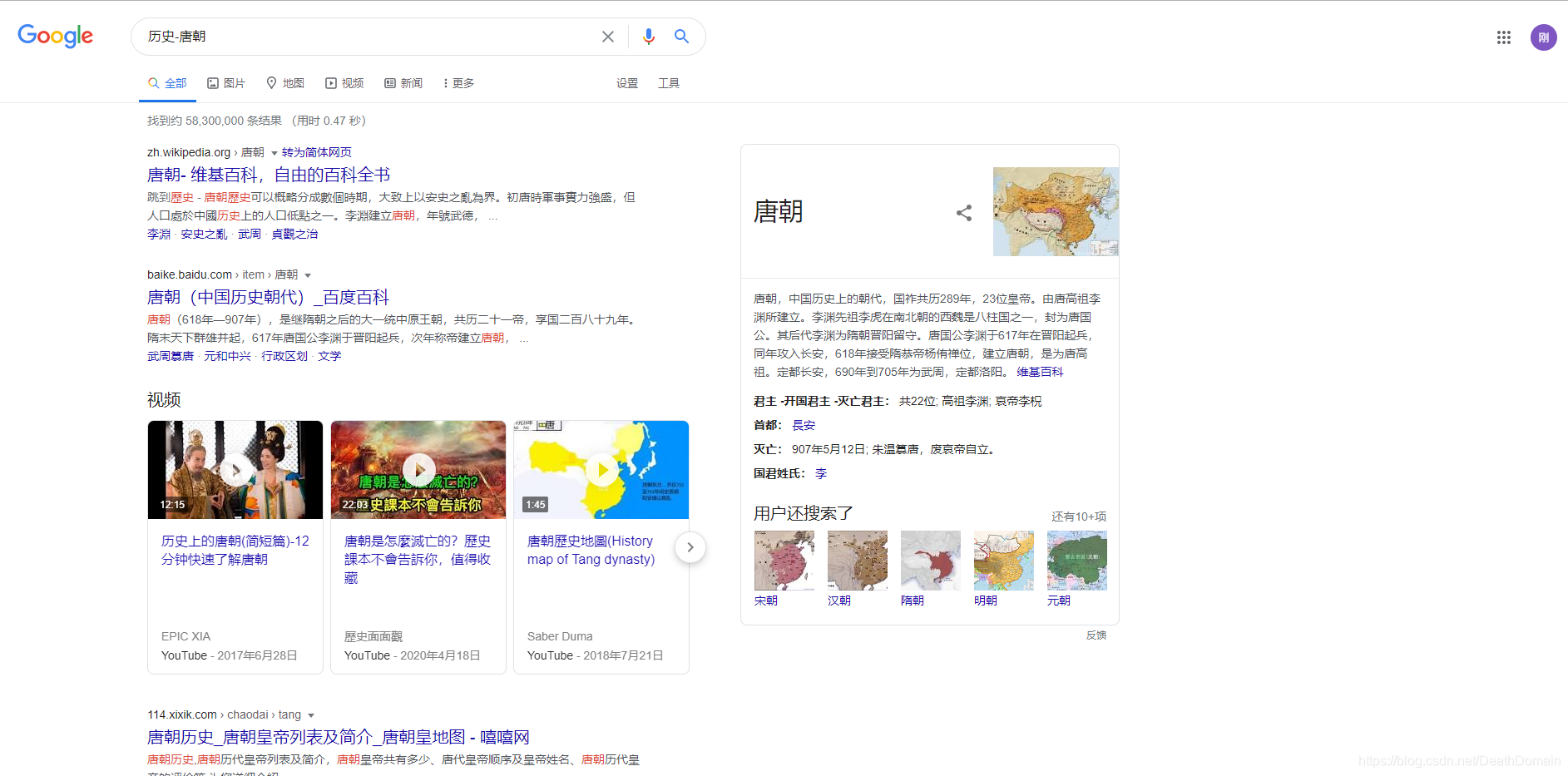Open 设置 search settings

pos(627,83)
